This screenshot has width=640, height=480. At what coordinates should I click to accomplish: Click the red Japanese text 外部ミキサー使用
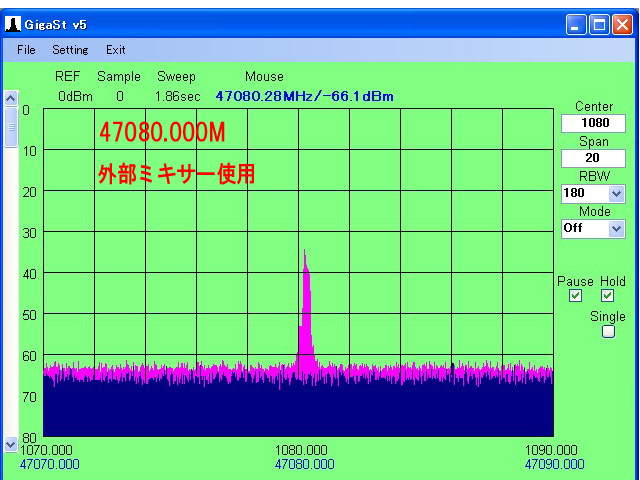click(x=176, y=174)
